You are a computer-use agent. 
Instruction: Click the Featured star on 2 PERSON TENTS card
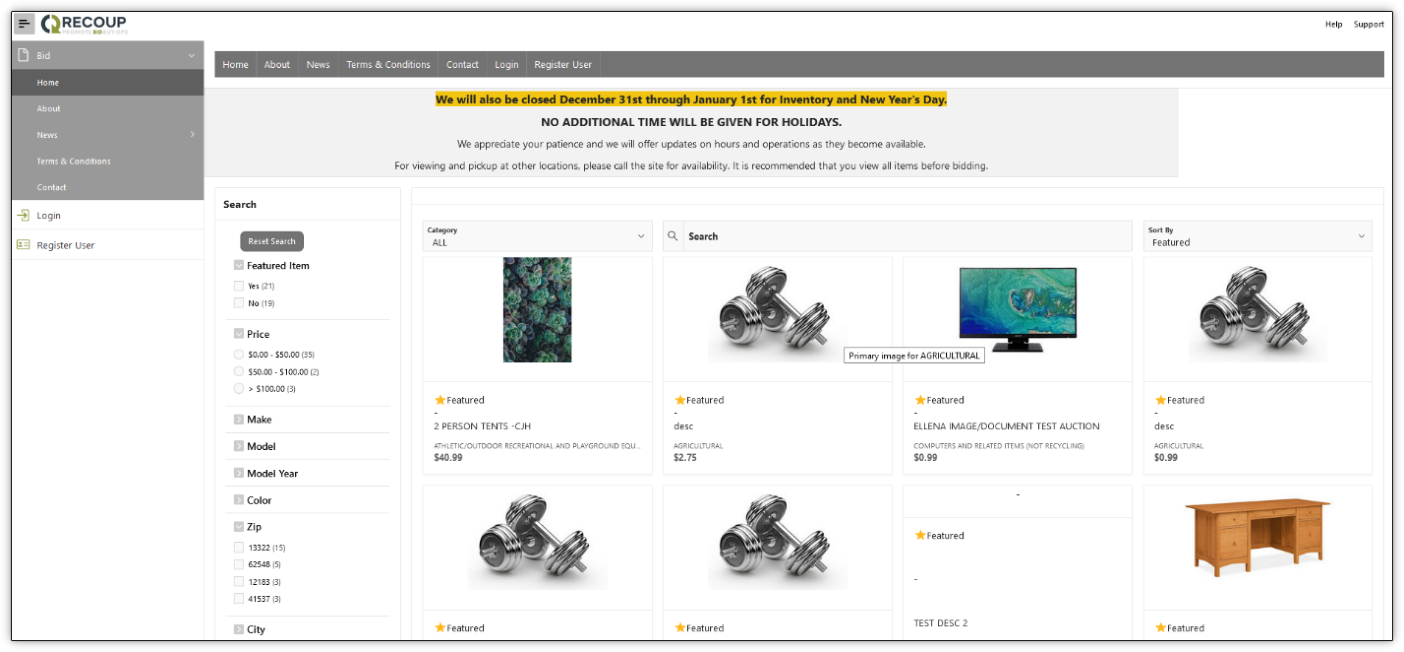click(440, 400)
